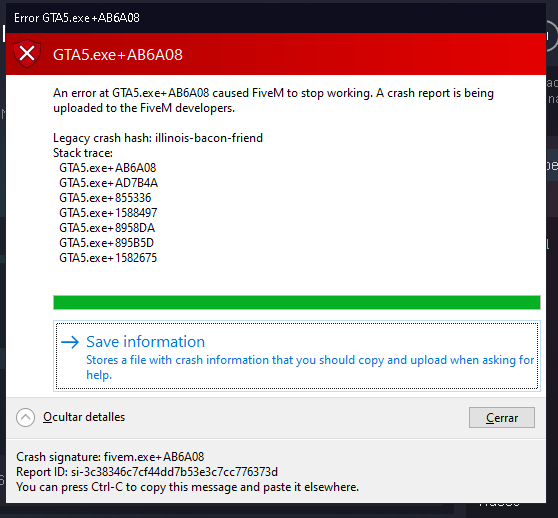Click the Ocultar detalles label

84,417
